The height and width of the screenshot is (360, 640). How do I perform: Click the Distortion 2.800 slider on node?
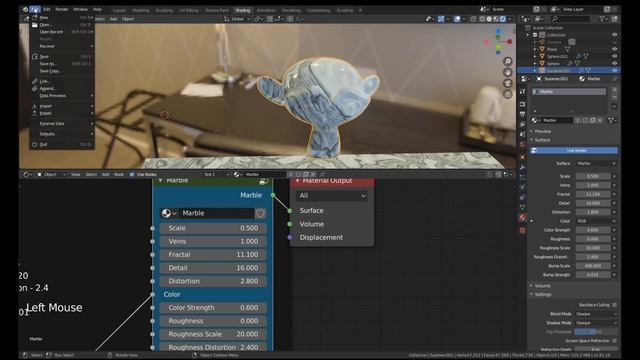pyautogui.click(x=213, y=281)
